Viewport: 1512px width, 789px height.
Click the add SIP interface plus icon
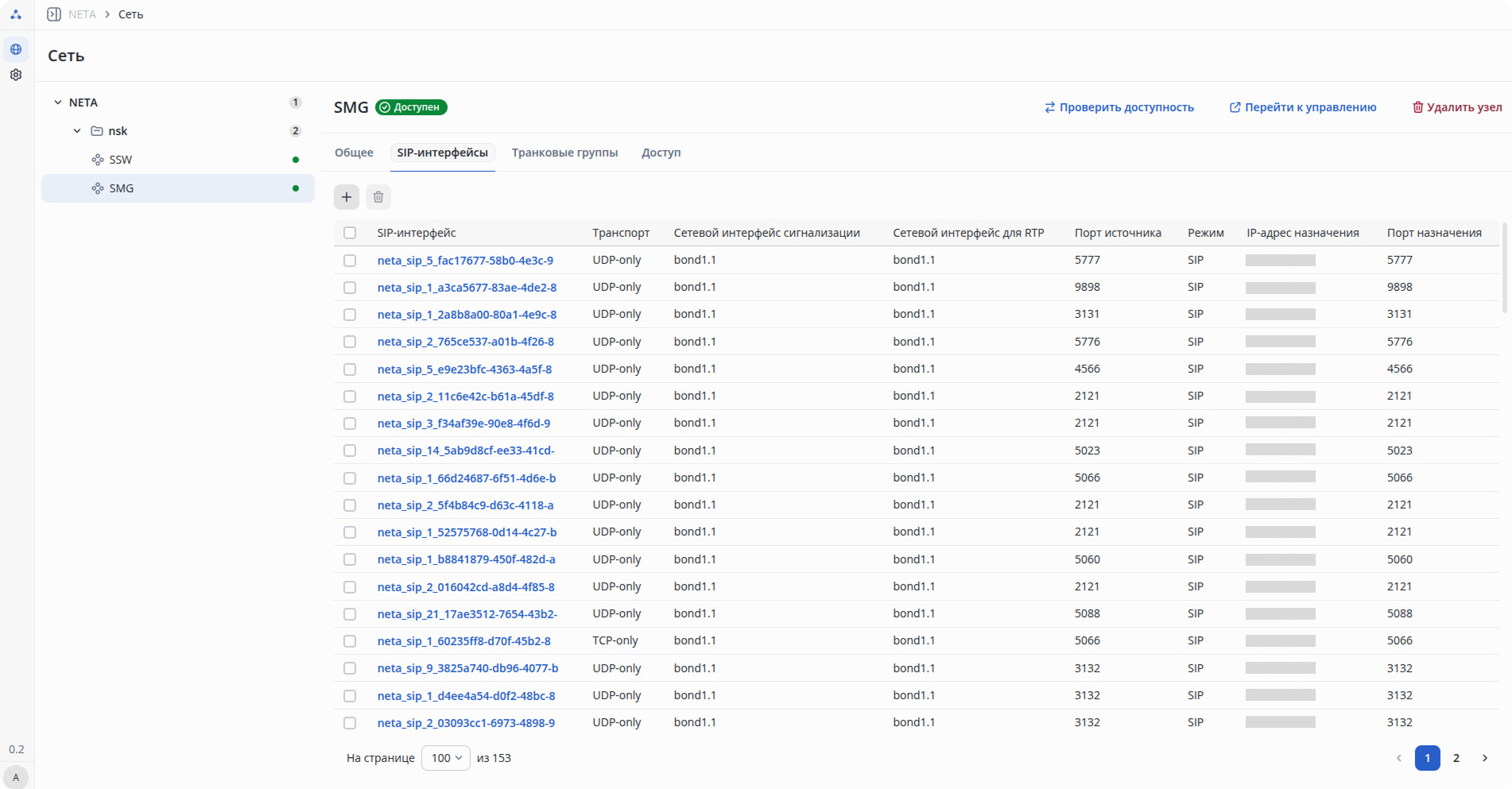pyautogui.click(x=347, y=197)
